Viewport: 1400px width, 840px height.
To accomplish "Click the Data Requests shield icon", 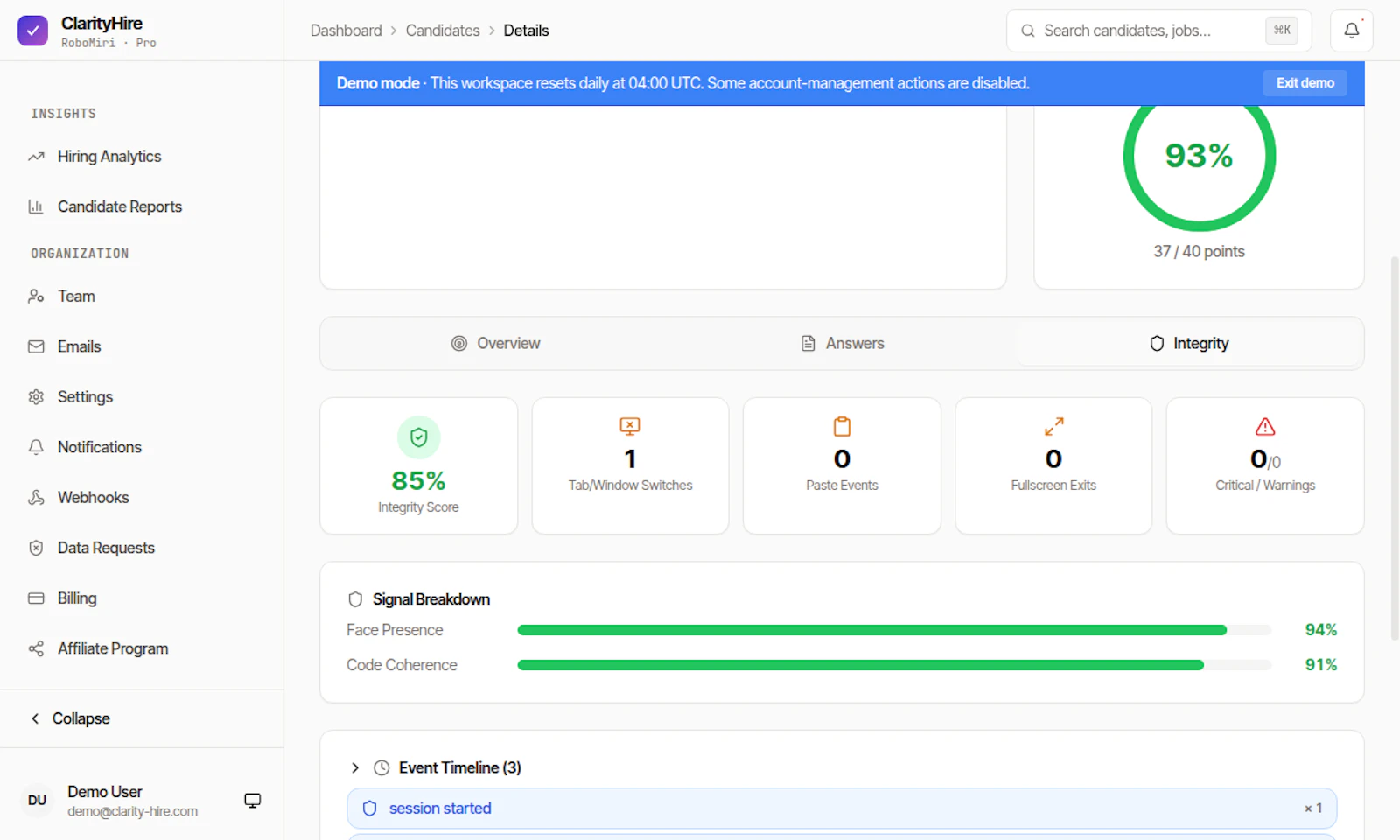I will [36, 548].
